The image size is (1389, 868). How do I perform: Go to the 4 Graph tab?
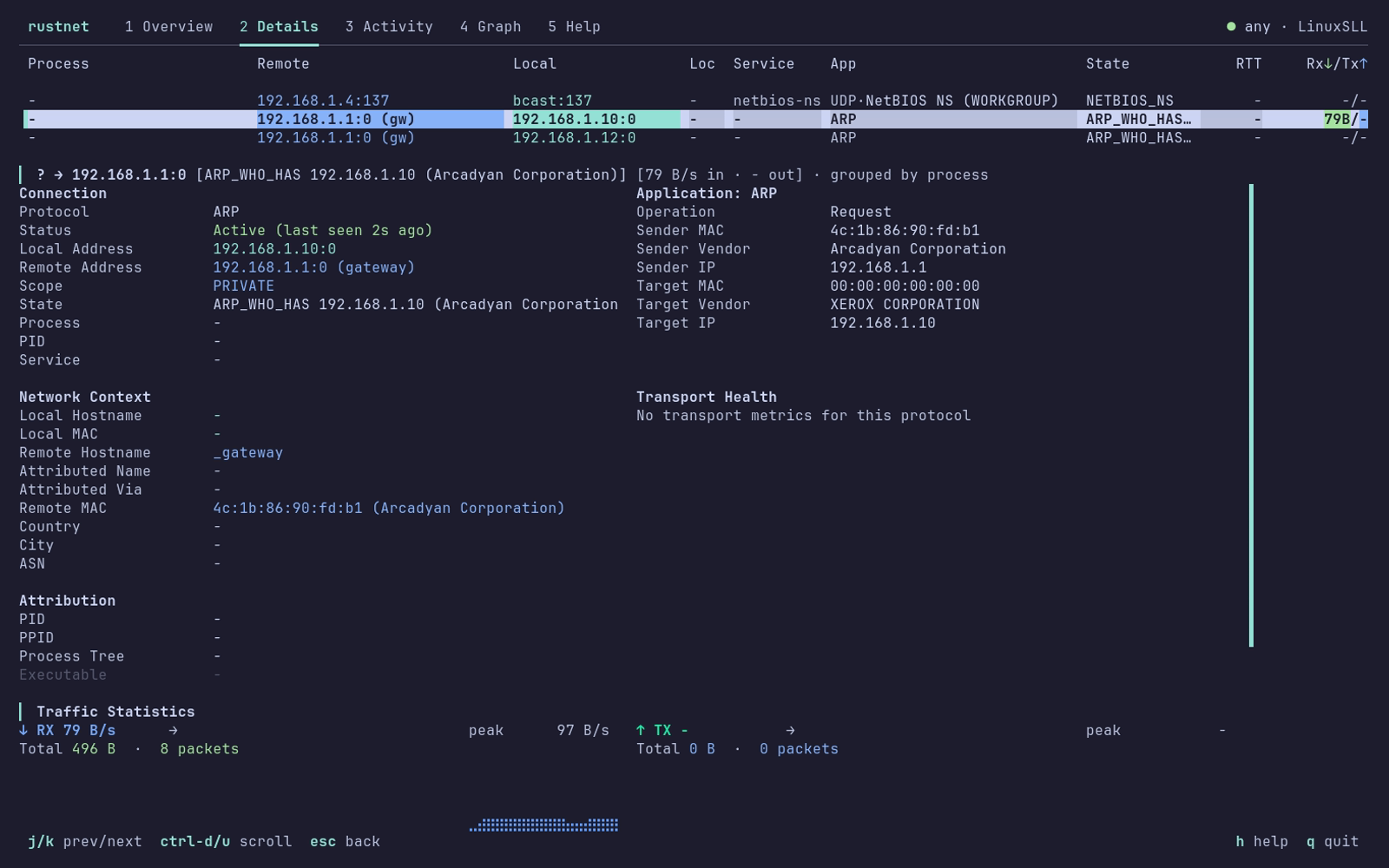pos(490,27)
